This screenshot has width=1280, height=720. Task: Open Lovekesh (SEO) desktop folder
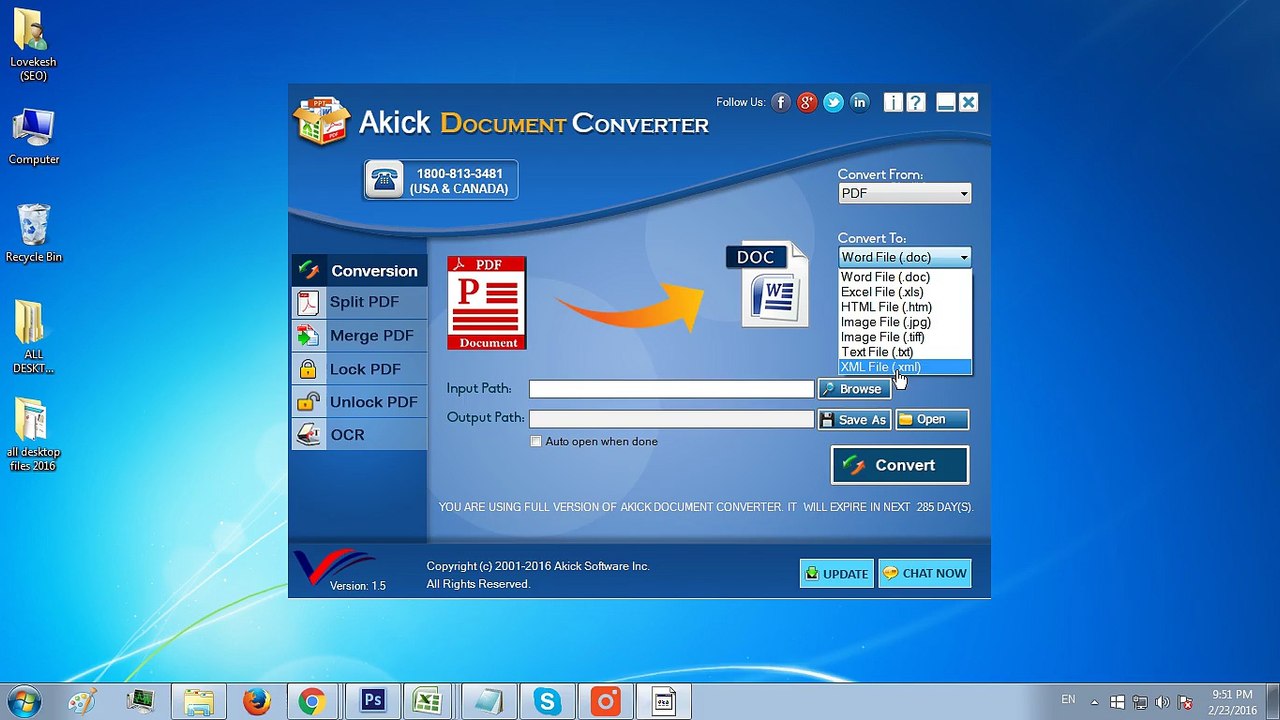point(33,45)
